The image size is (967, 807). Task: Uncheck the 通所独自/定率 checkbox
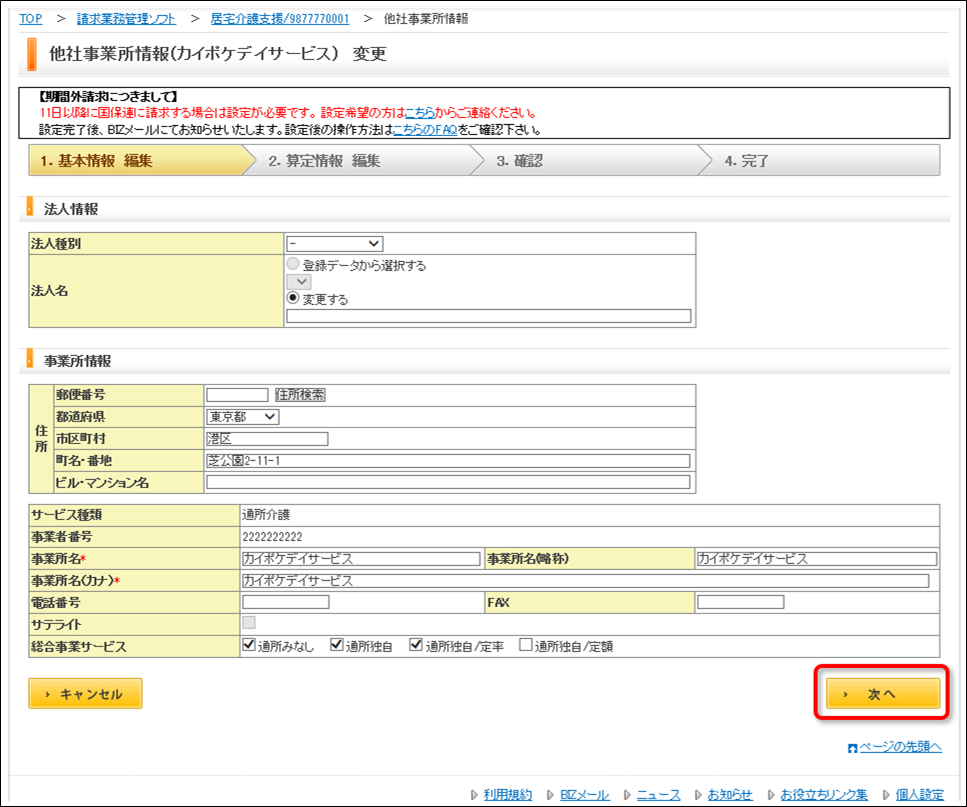[x=416, y=645]
